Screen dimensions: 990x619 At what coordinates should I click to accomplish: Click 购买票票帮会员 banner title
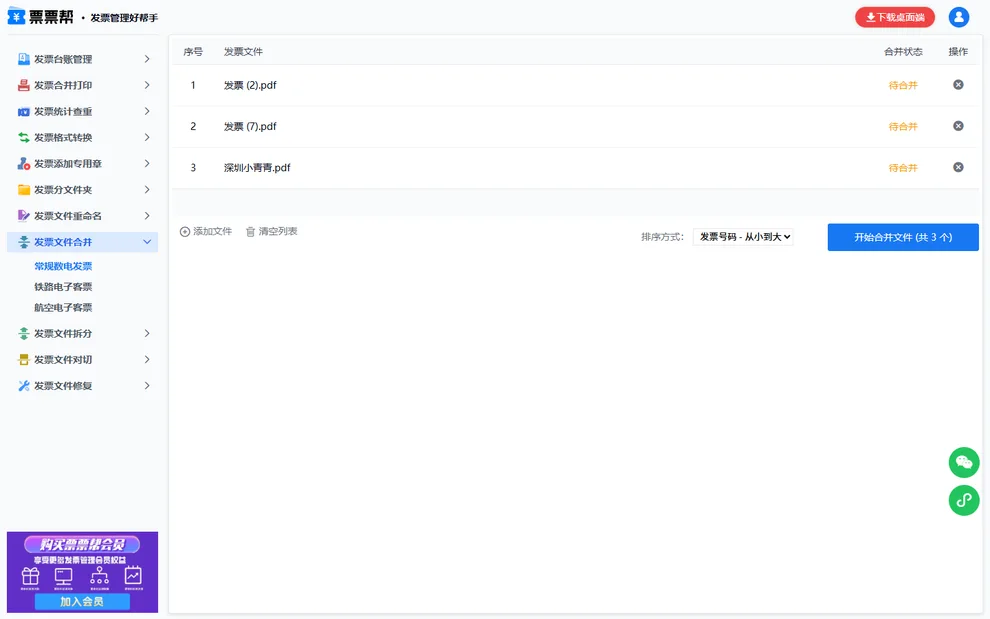pos(82,544)
